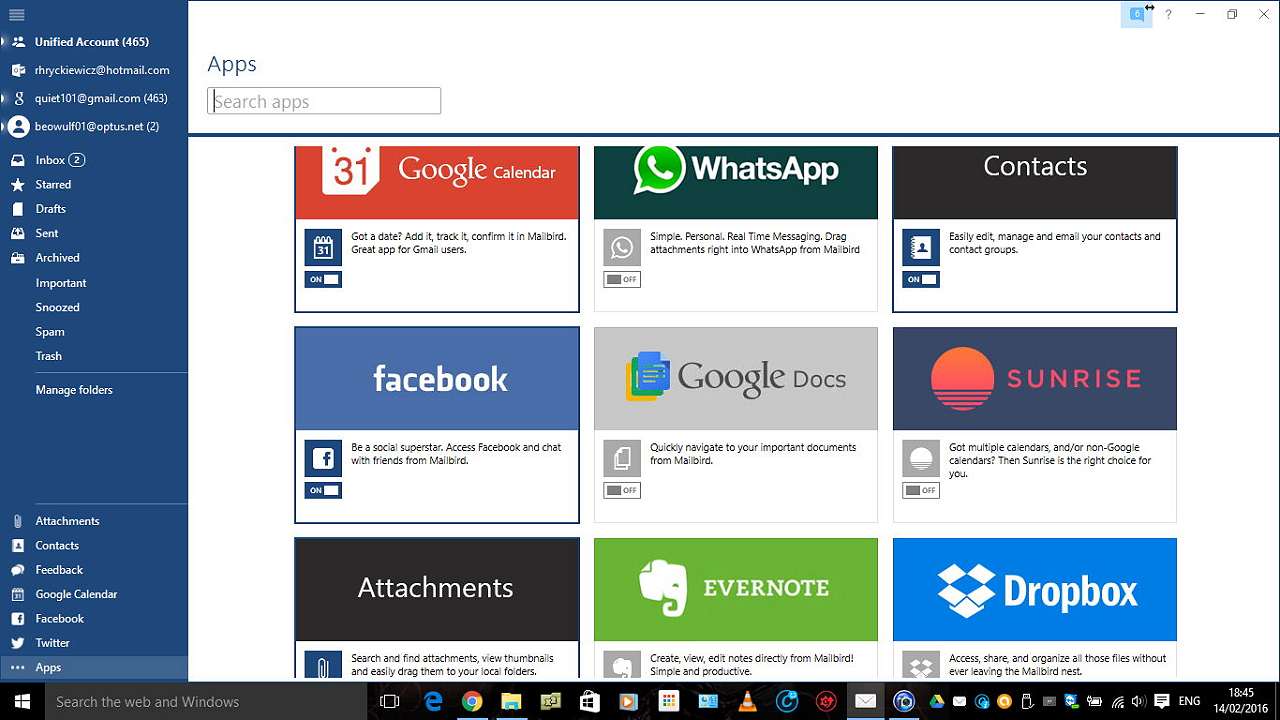Click the Contacts app banner
The height and width of the screenshot is (720, 1280).
pyautogui.click(x=1035, y=182)
